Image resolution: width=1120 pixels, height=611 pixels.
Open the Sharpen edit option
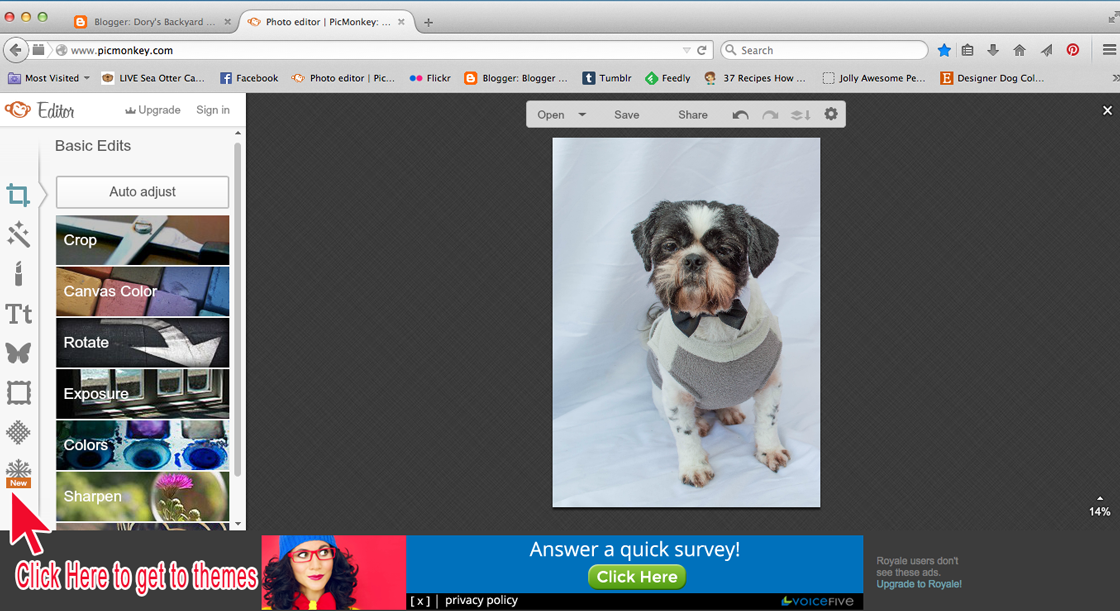pyautogui.click(x=142, y=496)
